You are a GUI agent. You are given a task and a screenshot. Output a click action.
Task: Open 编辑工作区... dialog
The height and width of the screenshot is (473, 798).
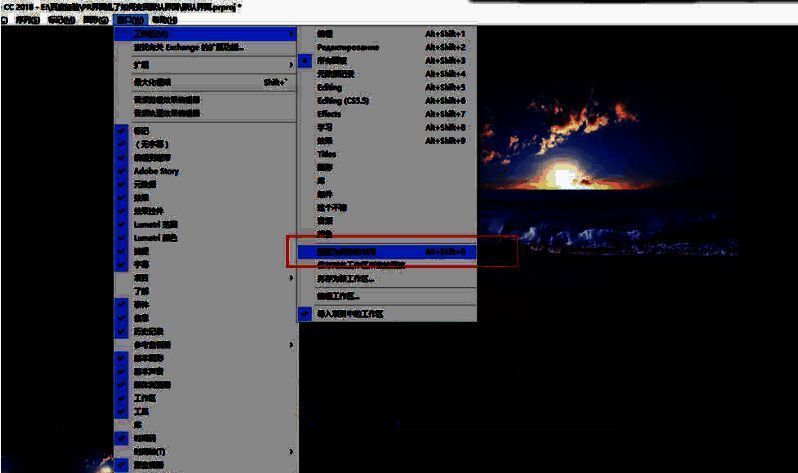coord(338,296)
